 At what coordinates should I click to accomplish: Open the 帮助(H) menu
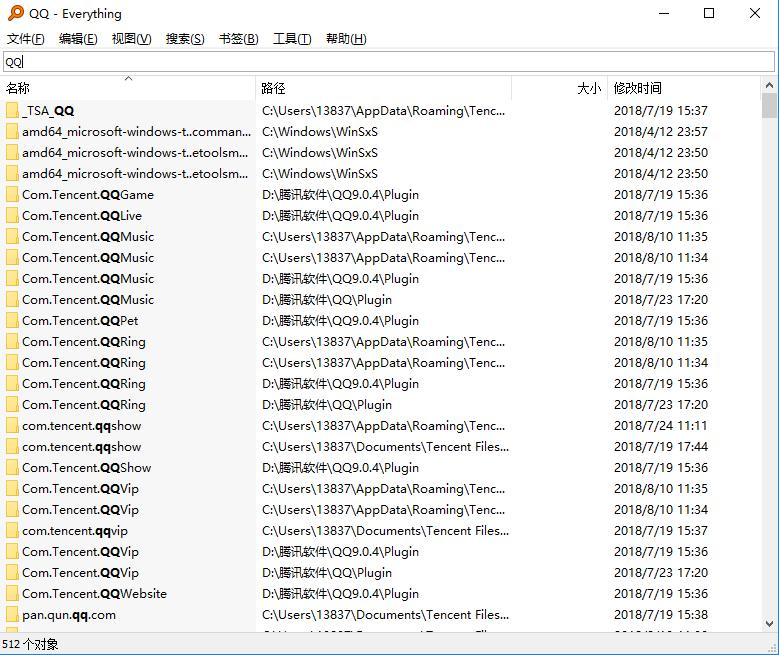point(346,39)
